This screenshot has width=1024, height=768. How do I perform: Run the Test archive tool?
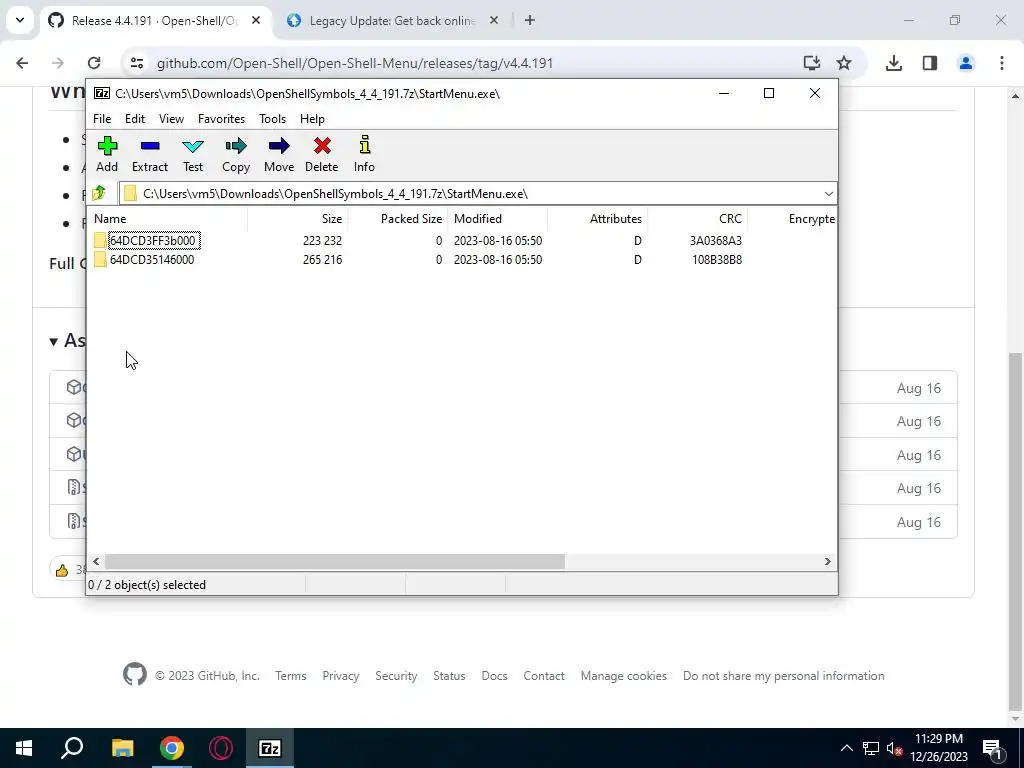(x=193, y=155)
